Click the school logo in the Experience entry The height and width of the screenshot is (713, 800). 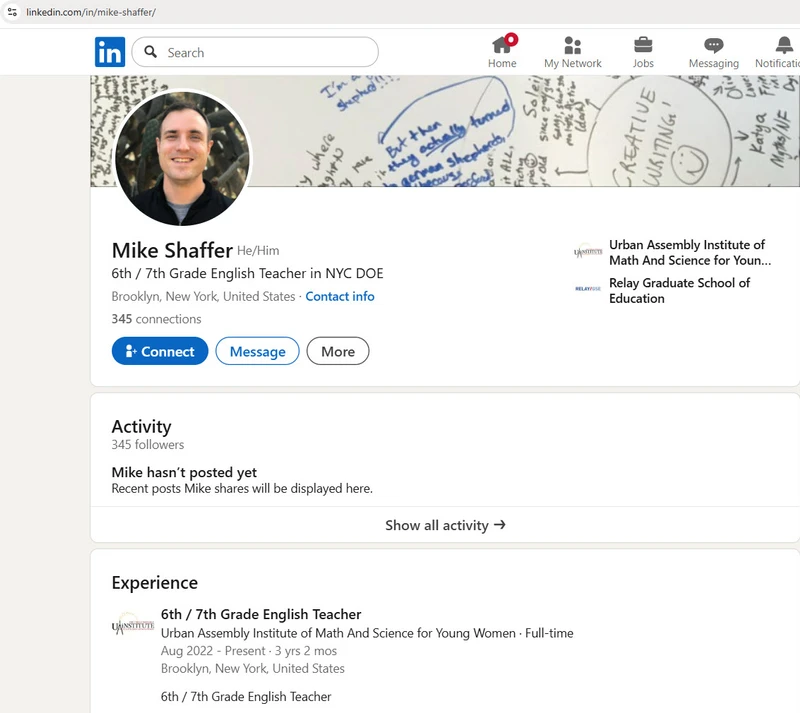coord(133,623)
